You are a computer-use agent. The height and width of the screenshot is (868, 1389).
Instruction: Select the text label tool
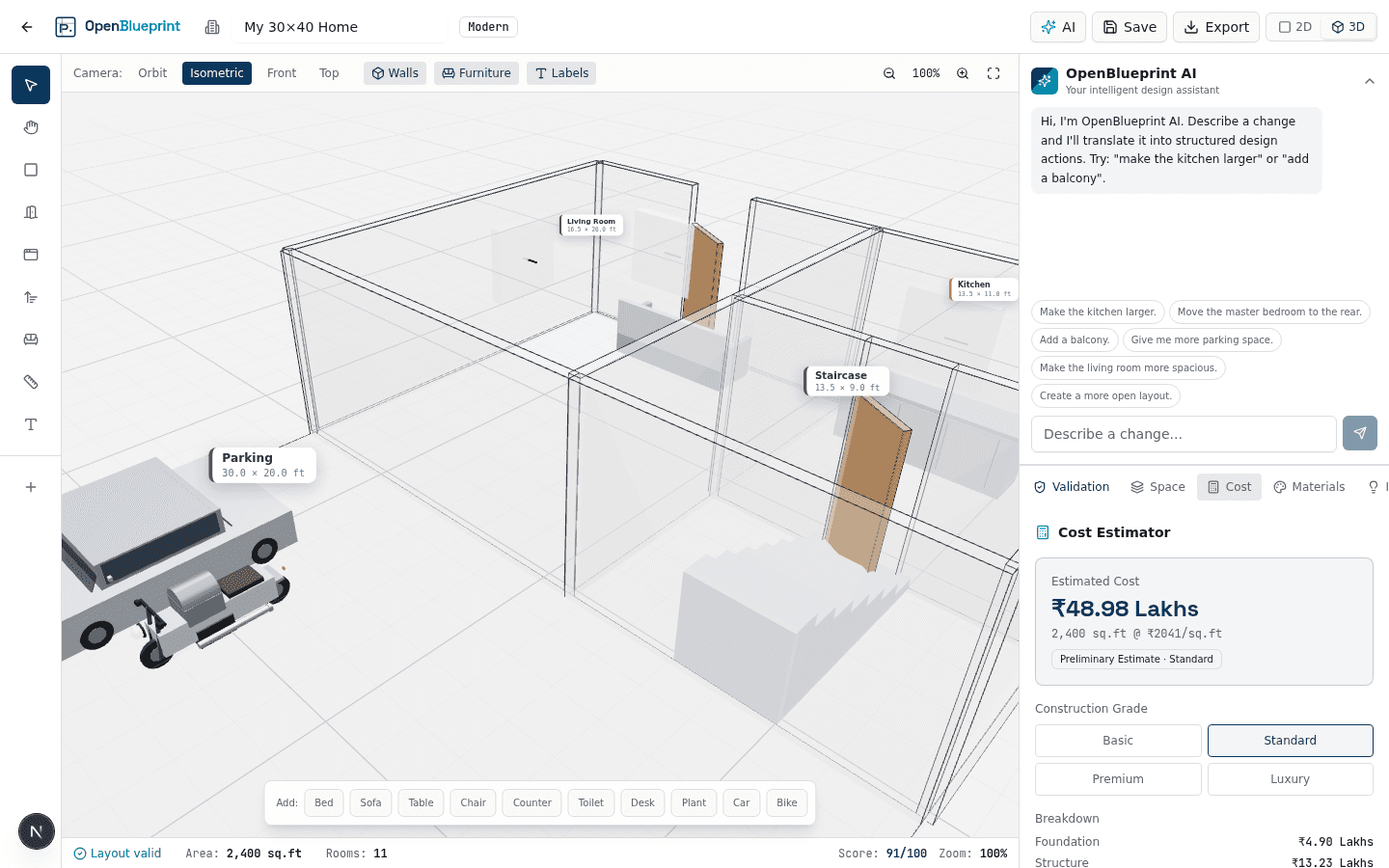[31, 424]
